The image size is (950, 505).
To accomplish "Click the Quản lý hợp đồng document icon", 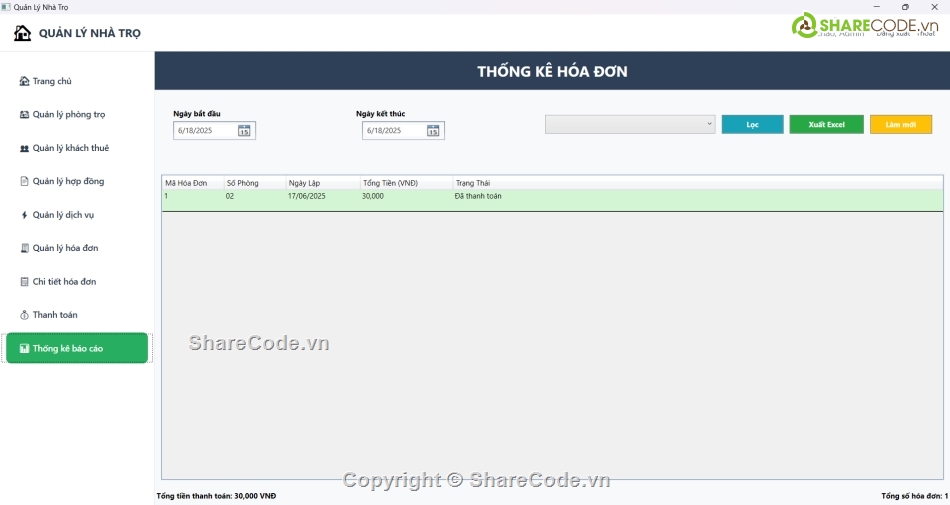I will (24, 181).
